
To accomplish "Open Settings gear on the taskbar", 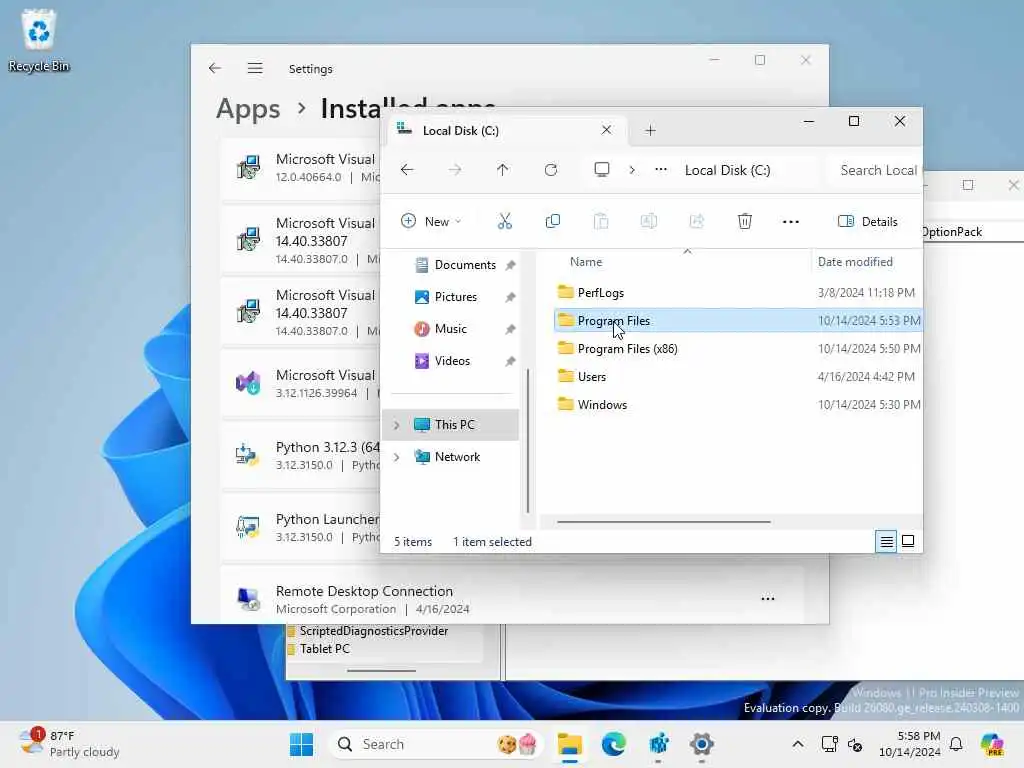I will [x=701, y=744].
